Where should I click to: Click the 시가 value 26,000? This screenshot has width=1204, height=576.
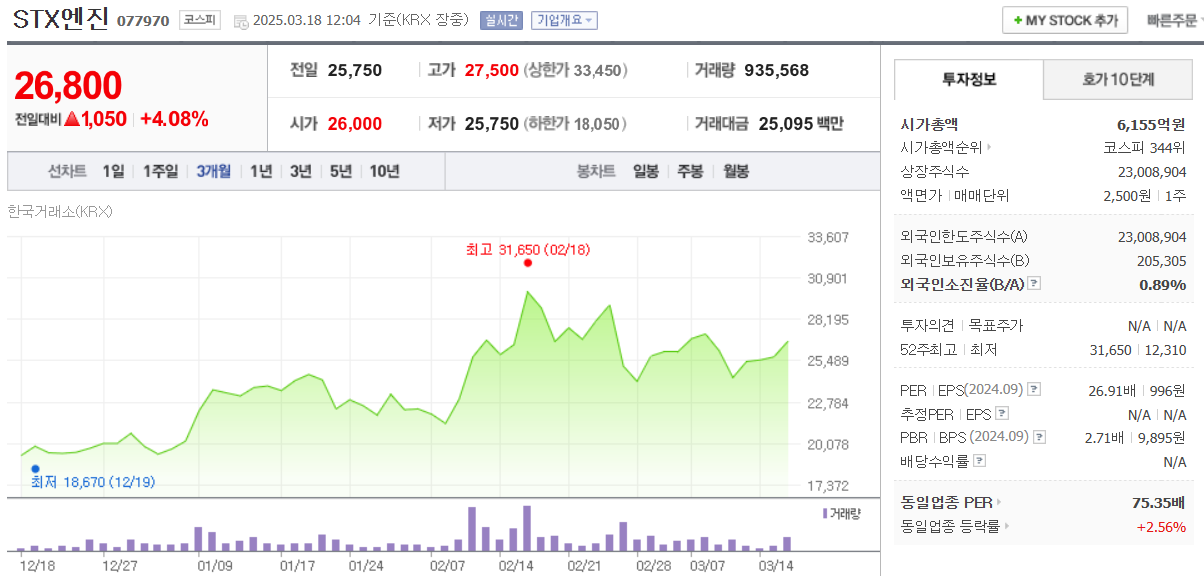354,124
